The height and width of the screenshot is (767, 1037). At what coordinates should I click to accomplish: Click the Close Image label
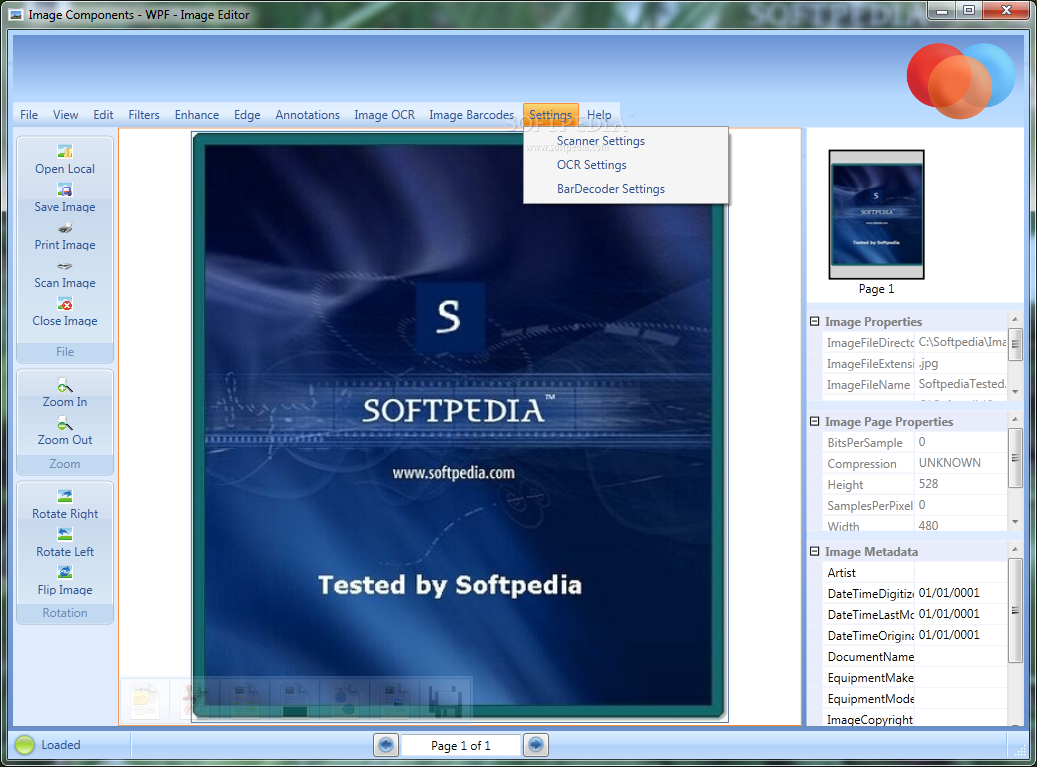click(65, 321)
